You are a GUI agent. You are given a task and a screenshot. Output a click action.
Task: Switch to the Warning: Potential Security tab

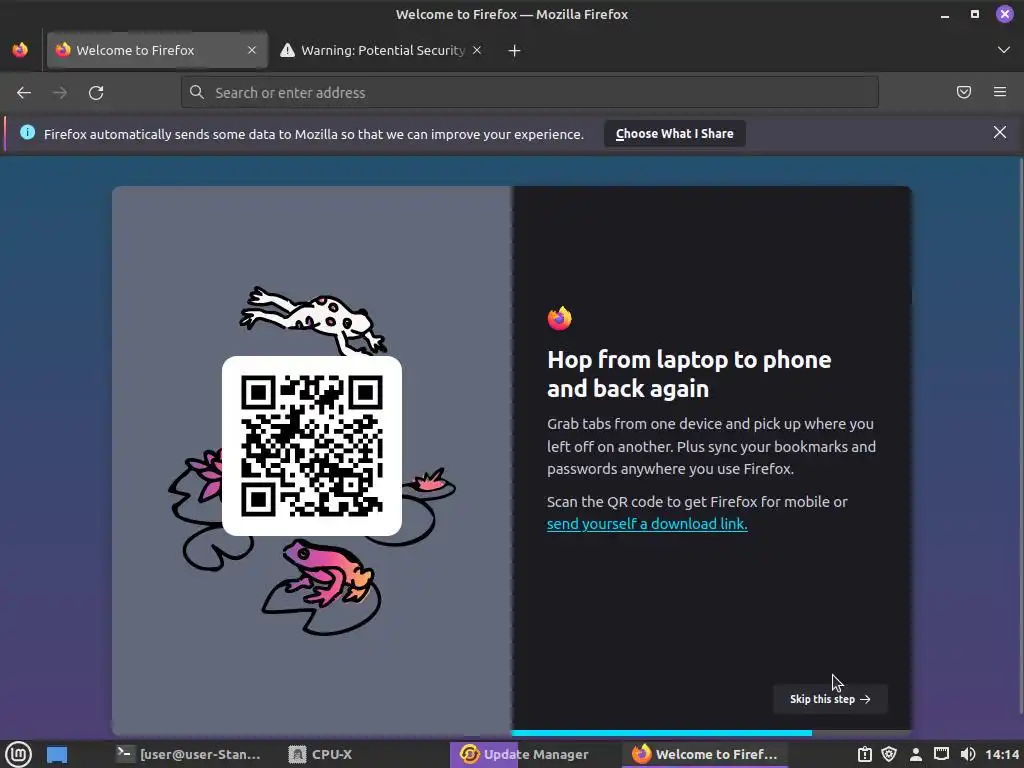coord(382,50)
